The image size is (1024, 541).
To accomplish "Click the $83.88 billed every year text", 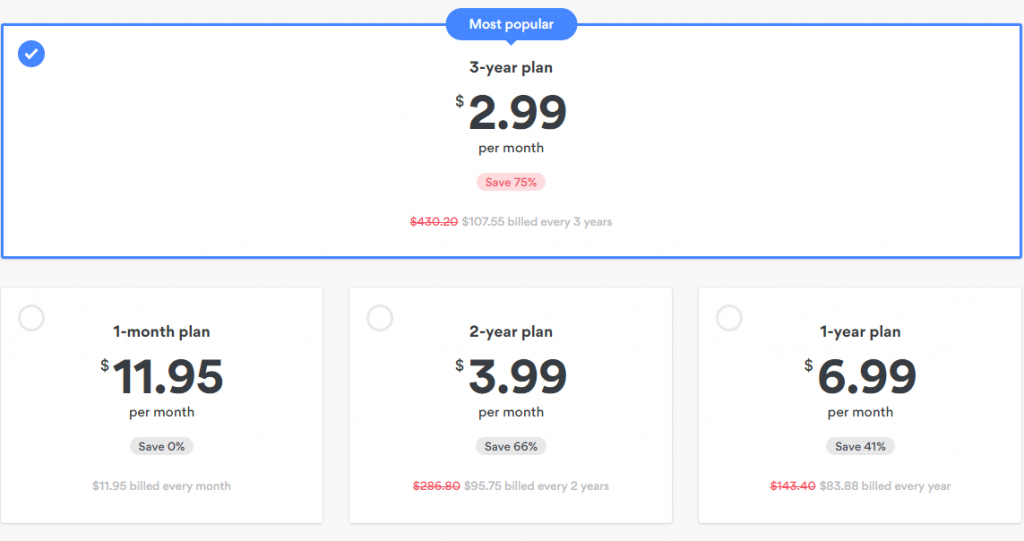I will pyautogui.click(x=885, y=486).
